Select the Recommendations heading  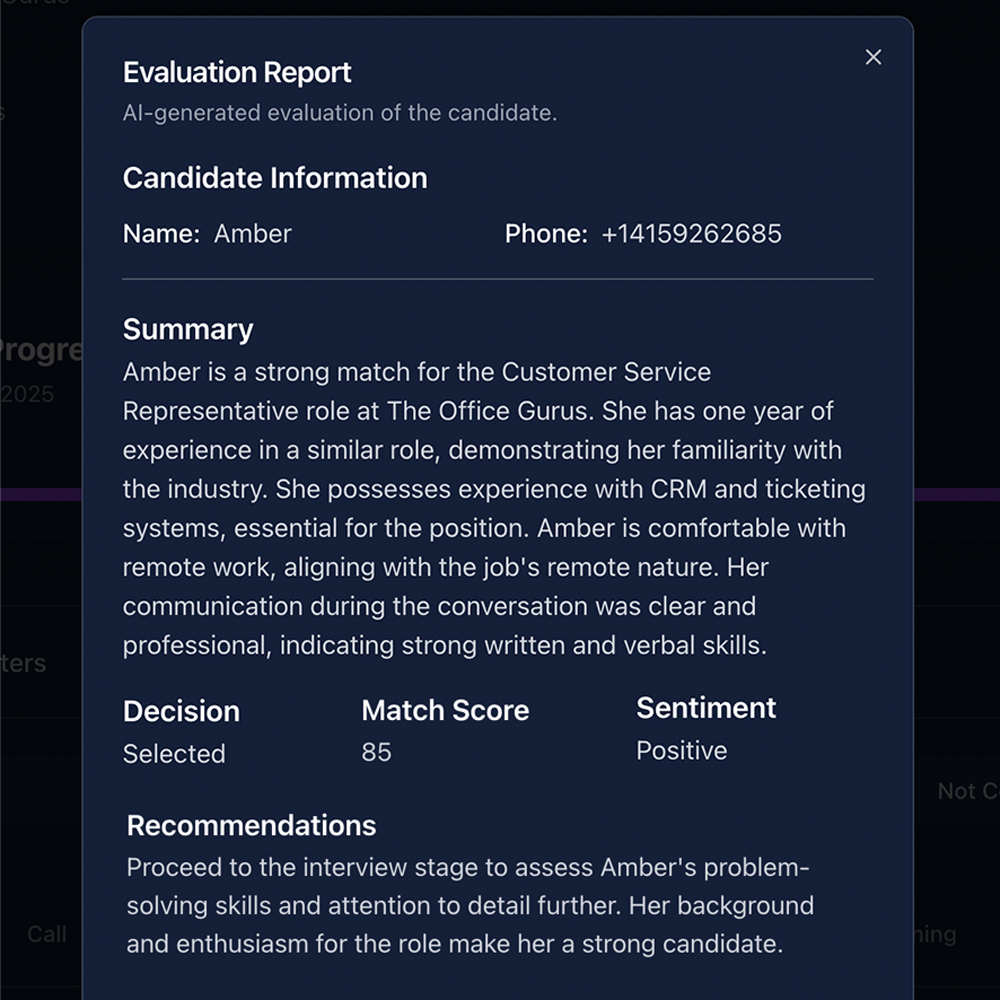250,825
